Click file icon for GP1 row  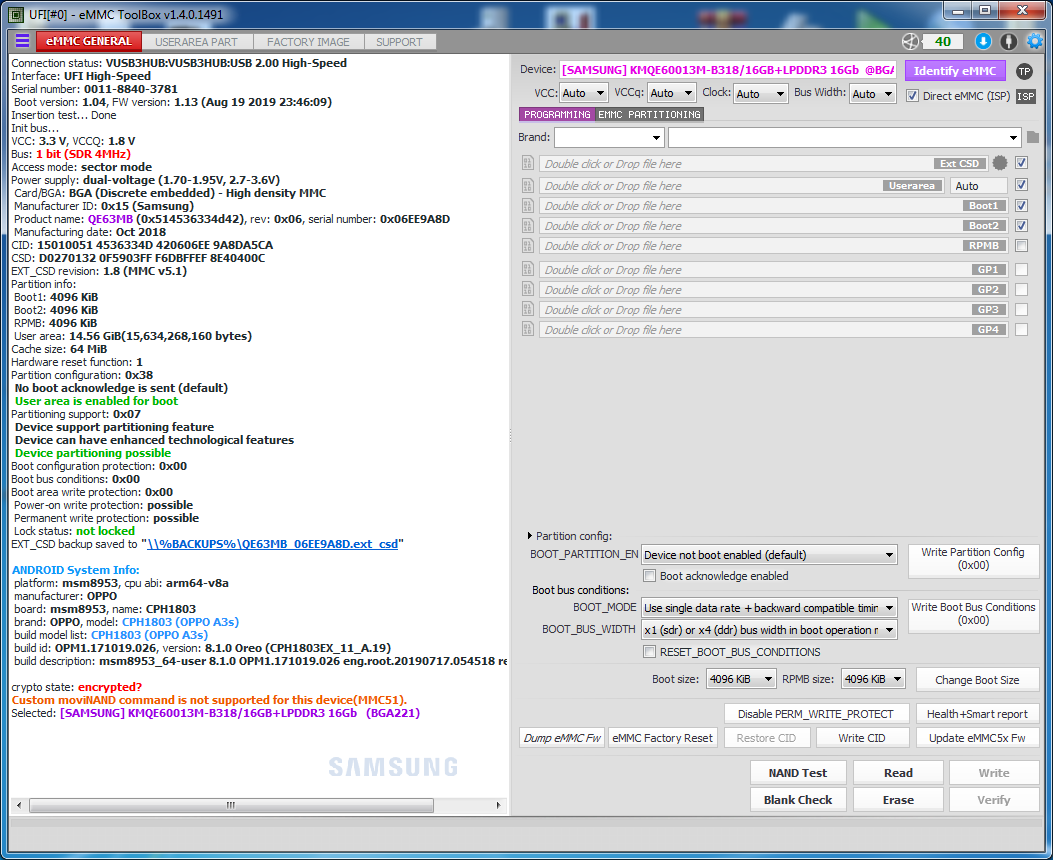528,269
